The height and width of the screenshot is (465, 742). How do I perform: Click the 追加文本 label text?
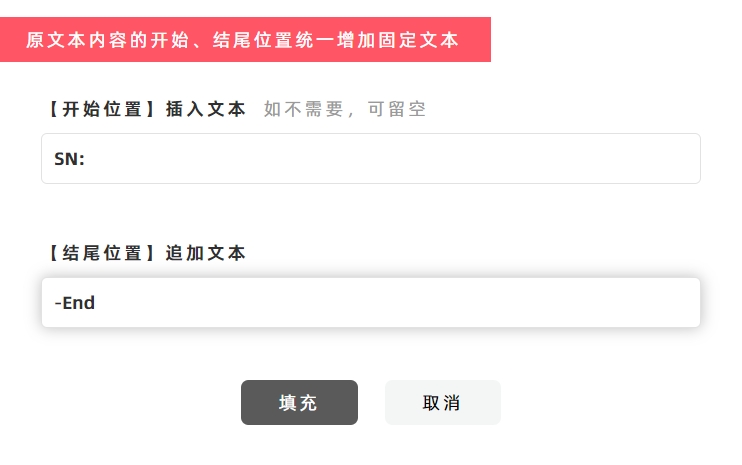(x=206, y=254)
